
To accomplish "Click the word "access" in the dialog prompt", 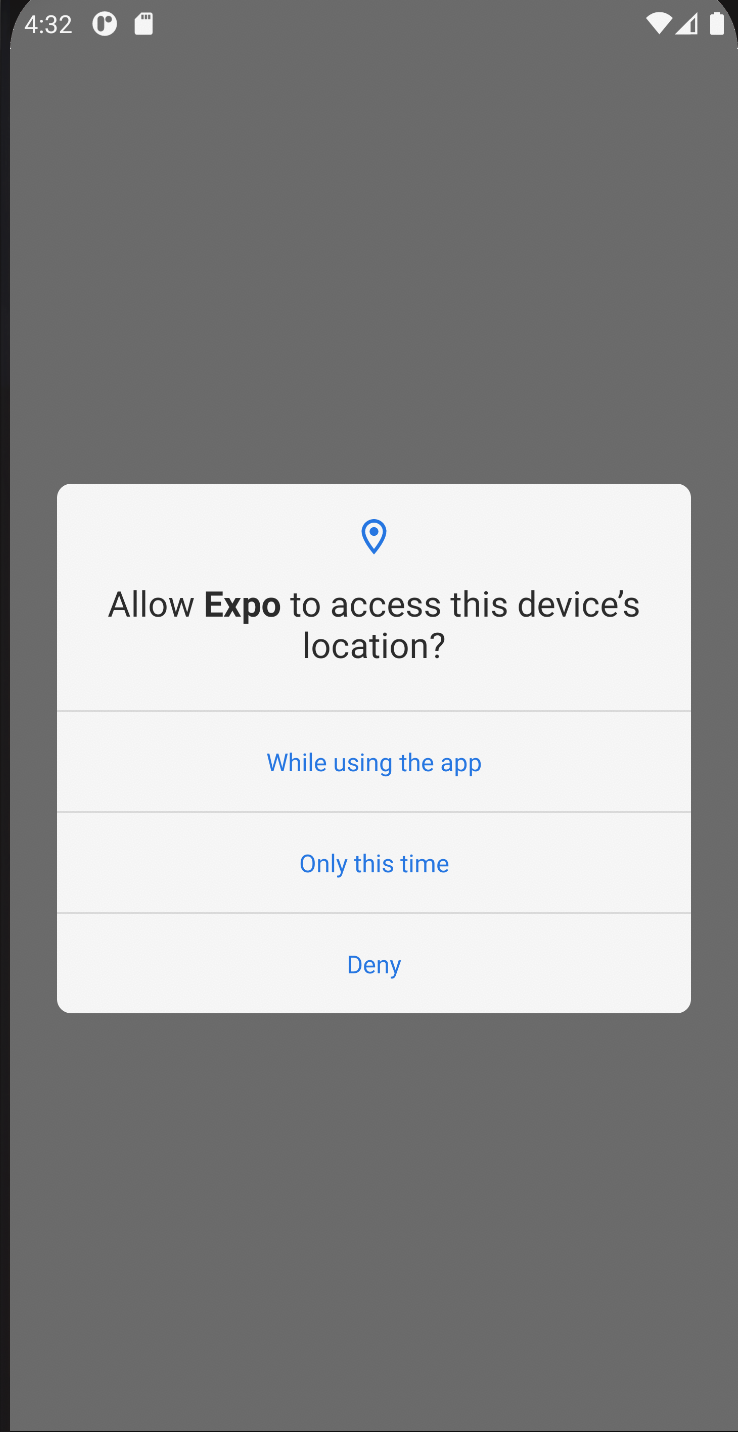I will pyautogui.click(x=386, y=605).
